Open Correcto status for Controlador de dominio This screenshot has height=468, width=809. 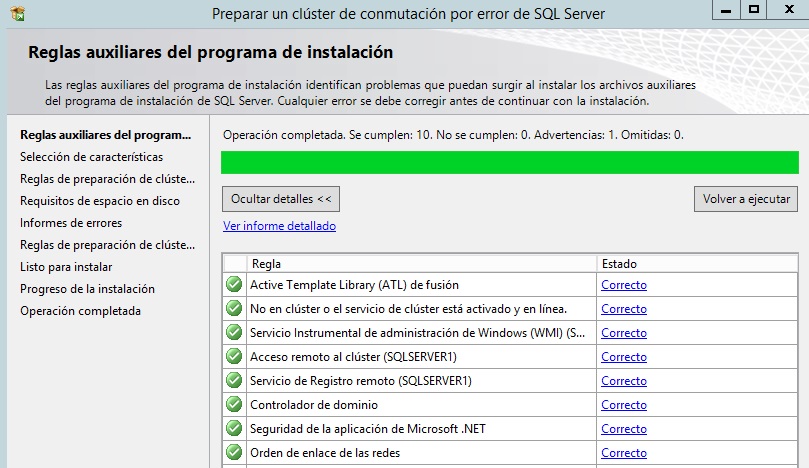624,405
